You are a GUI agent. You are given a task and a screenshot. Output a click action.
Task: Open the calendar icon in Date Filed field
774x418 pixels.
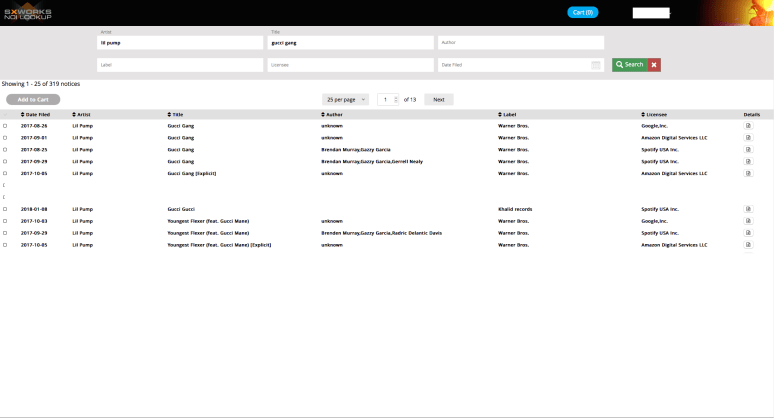[596, 65]
